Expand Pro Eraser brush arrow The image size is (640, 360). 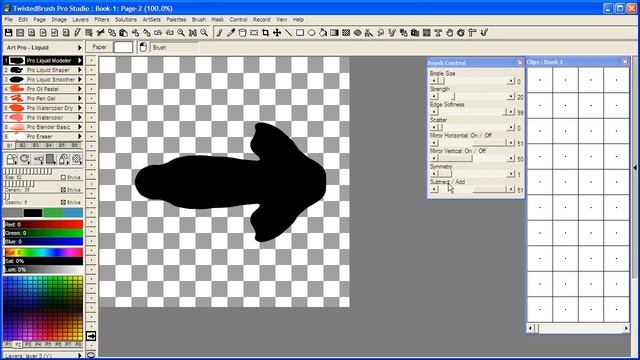[x=80, y=136]
